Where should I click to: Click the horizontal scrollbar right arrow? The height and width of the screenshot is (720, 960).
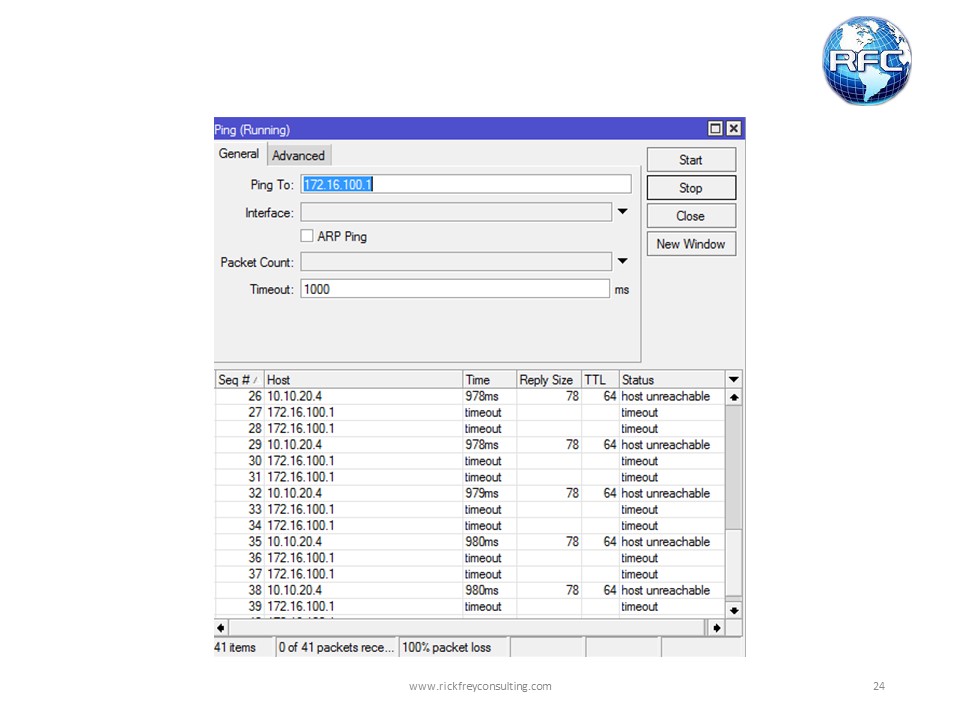tap(717, 627)
